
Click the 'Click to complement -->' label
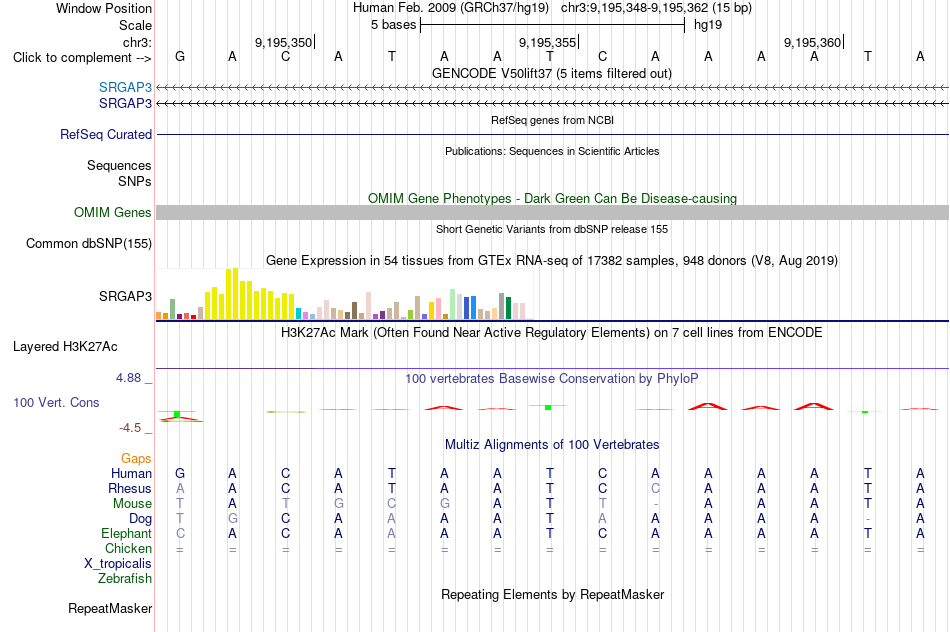82,58
